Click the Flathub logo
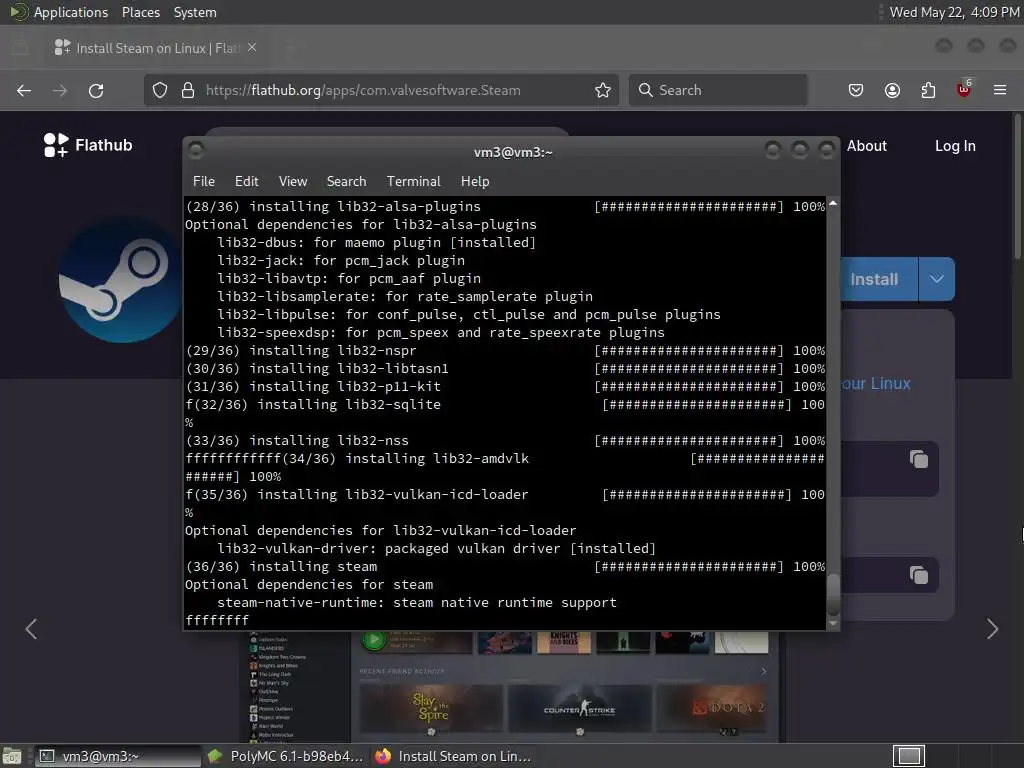Screen dimensions: 1024x768 88,145
